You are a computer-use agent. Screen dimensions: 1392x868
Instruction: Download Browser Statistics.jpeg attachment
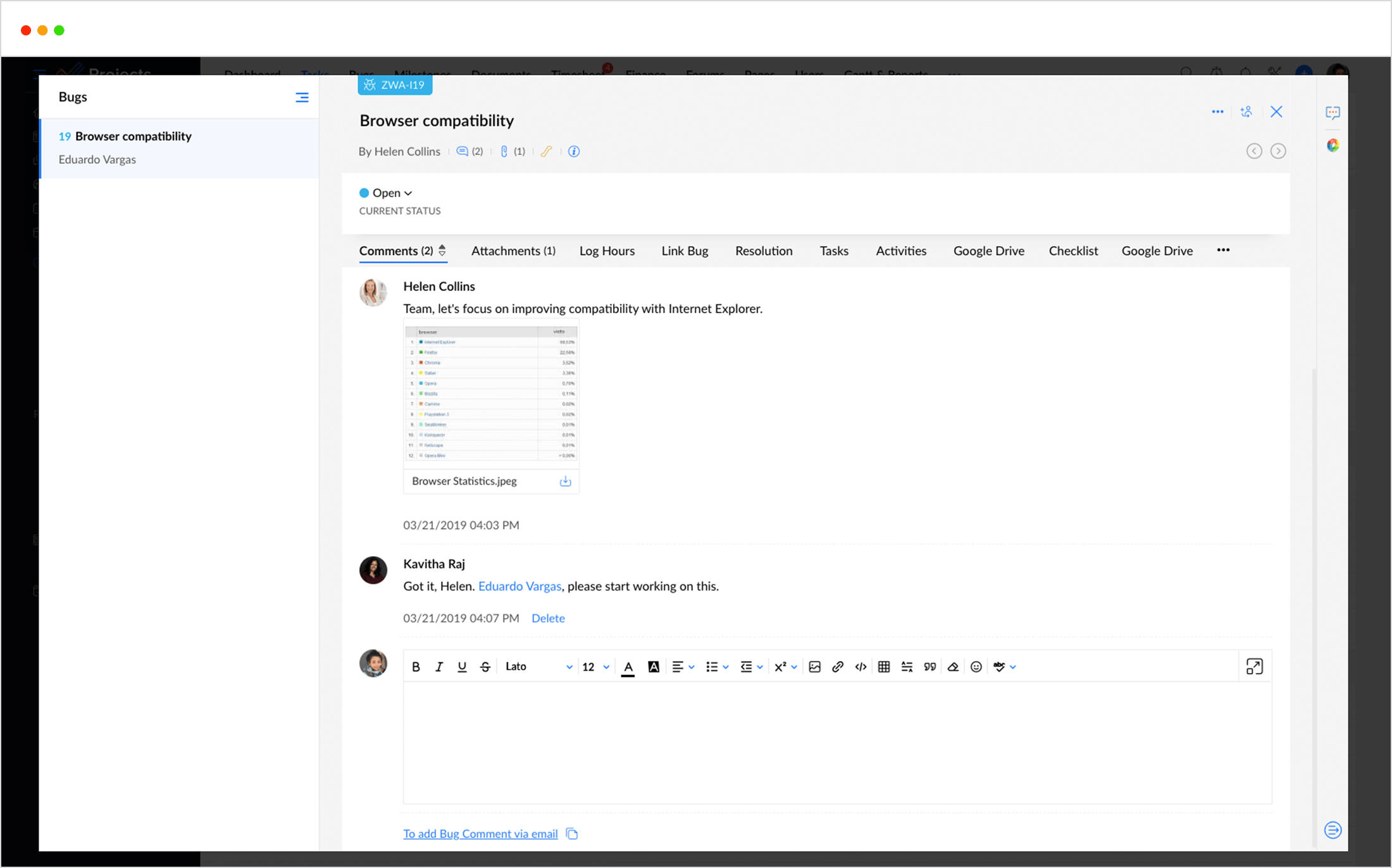coord(565,481)
